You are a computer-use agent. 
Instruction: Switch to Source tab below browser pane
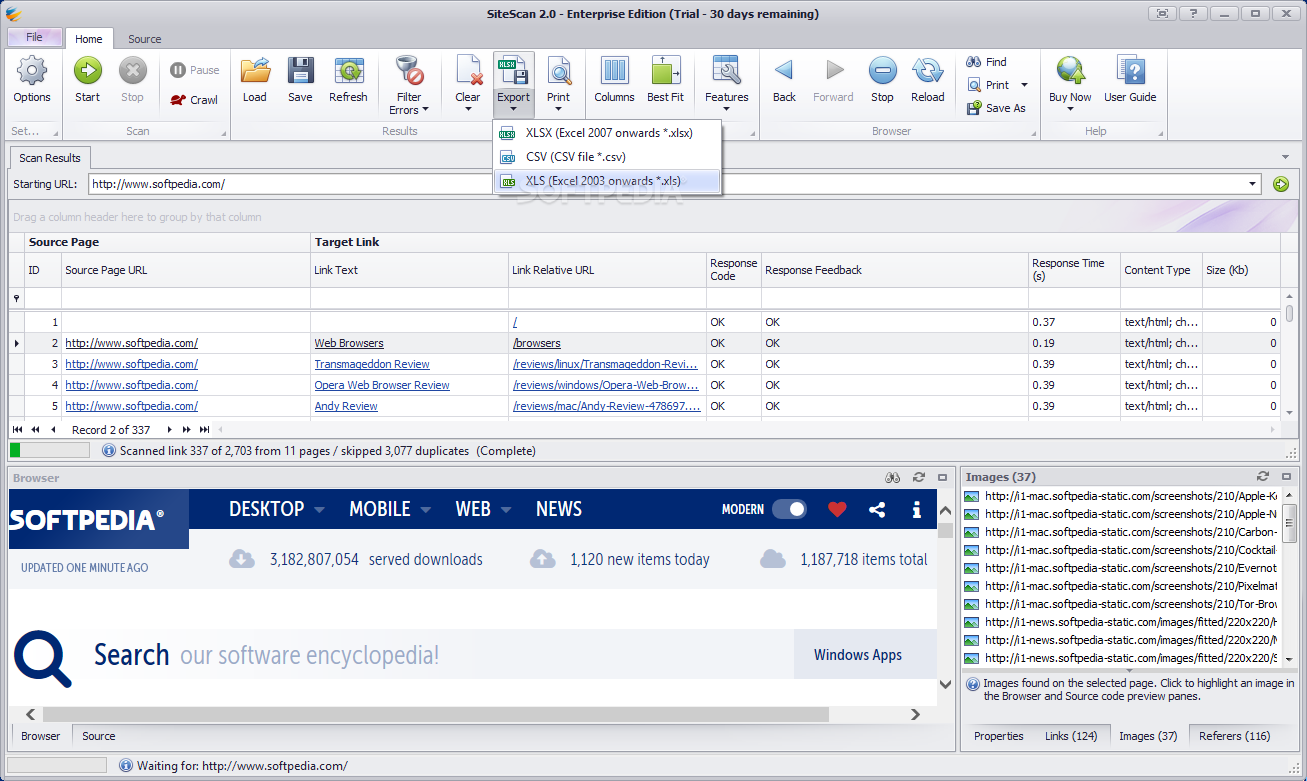click(x=98, y=736)
